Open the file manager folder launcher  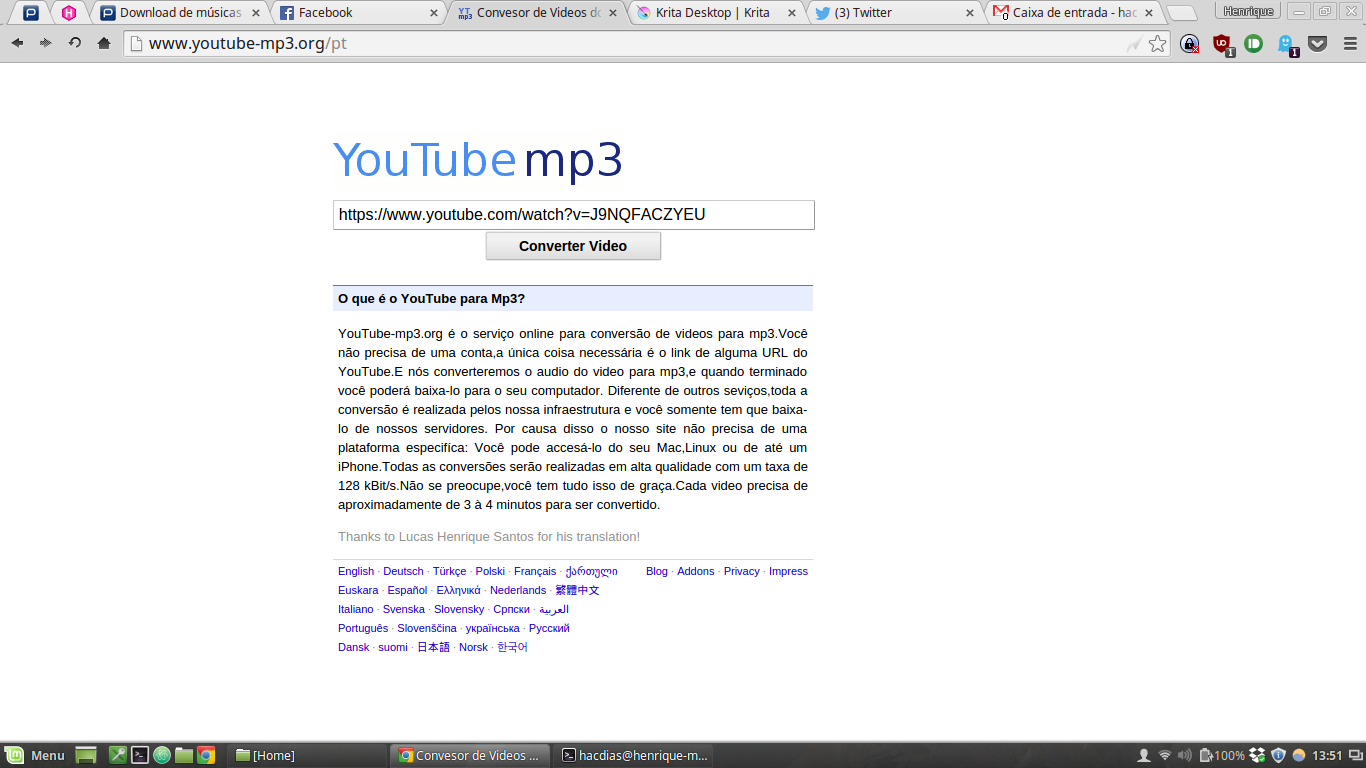pos(184,755)
